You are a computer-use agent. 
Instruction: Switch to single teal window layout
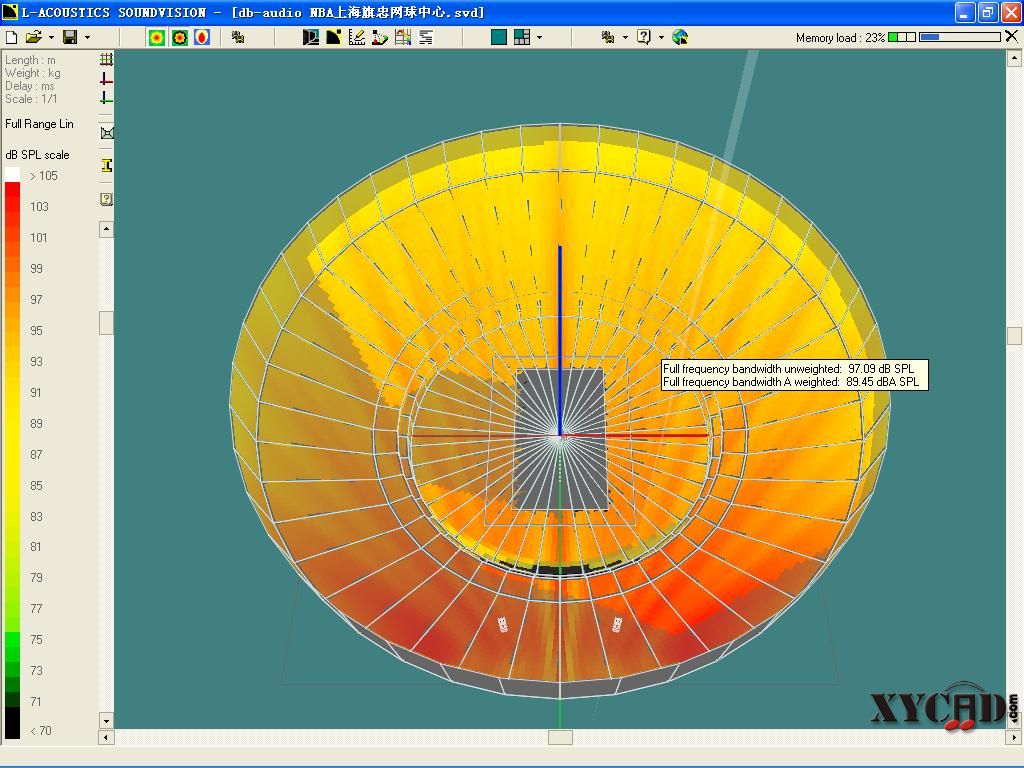[499, 37]
